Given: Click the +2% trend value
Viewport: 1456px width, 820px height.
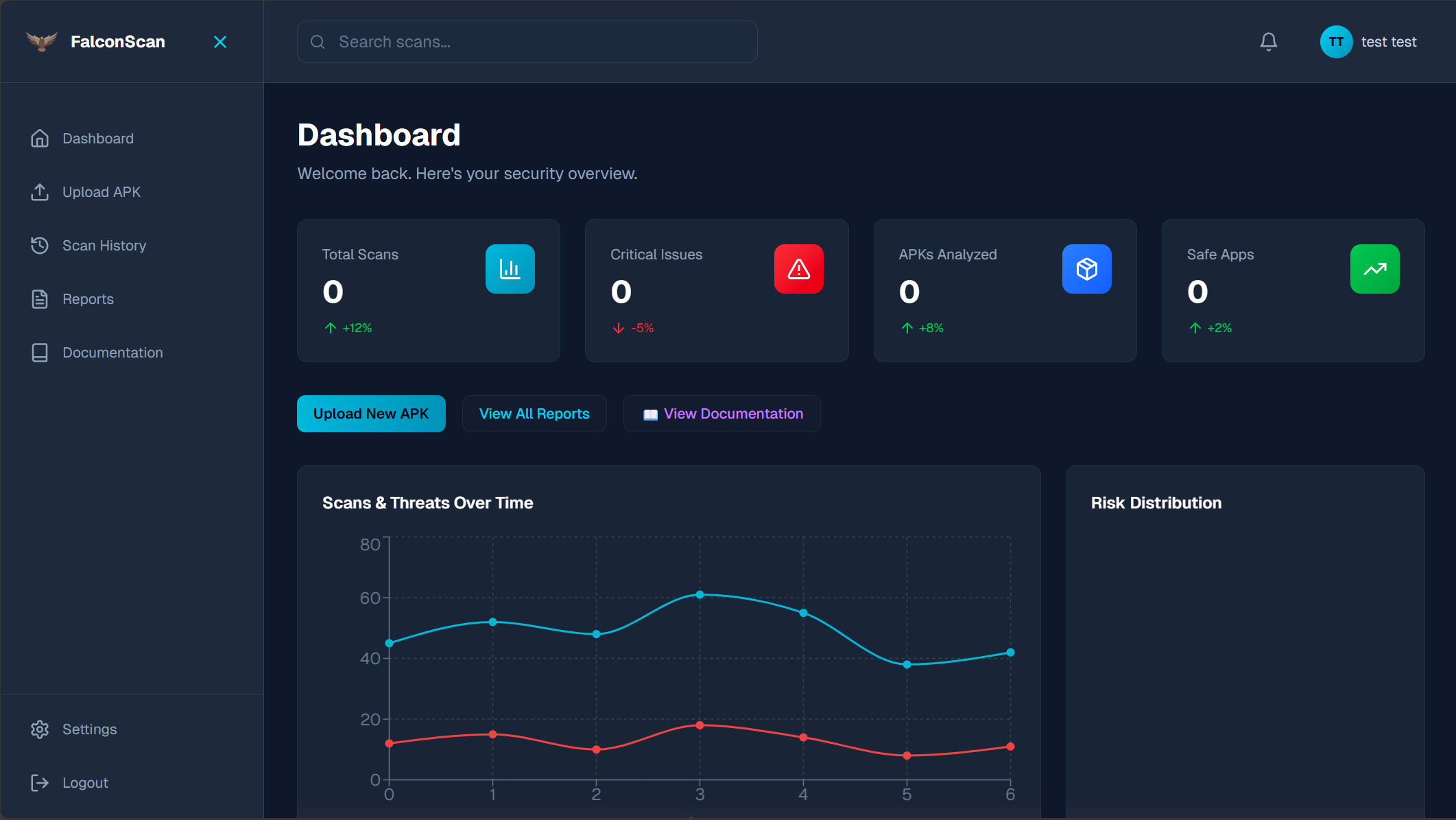Looking at the screenshot, I should tap(1219, 328).
